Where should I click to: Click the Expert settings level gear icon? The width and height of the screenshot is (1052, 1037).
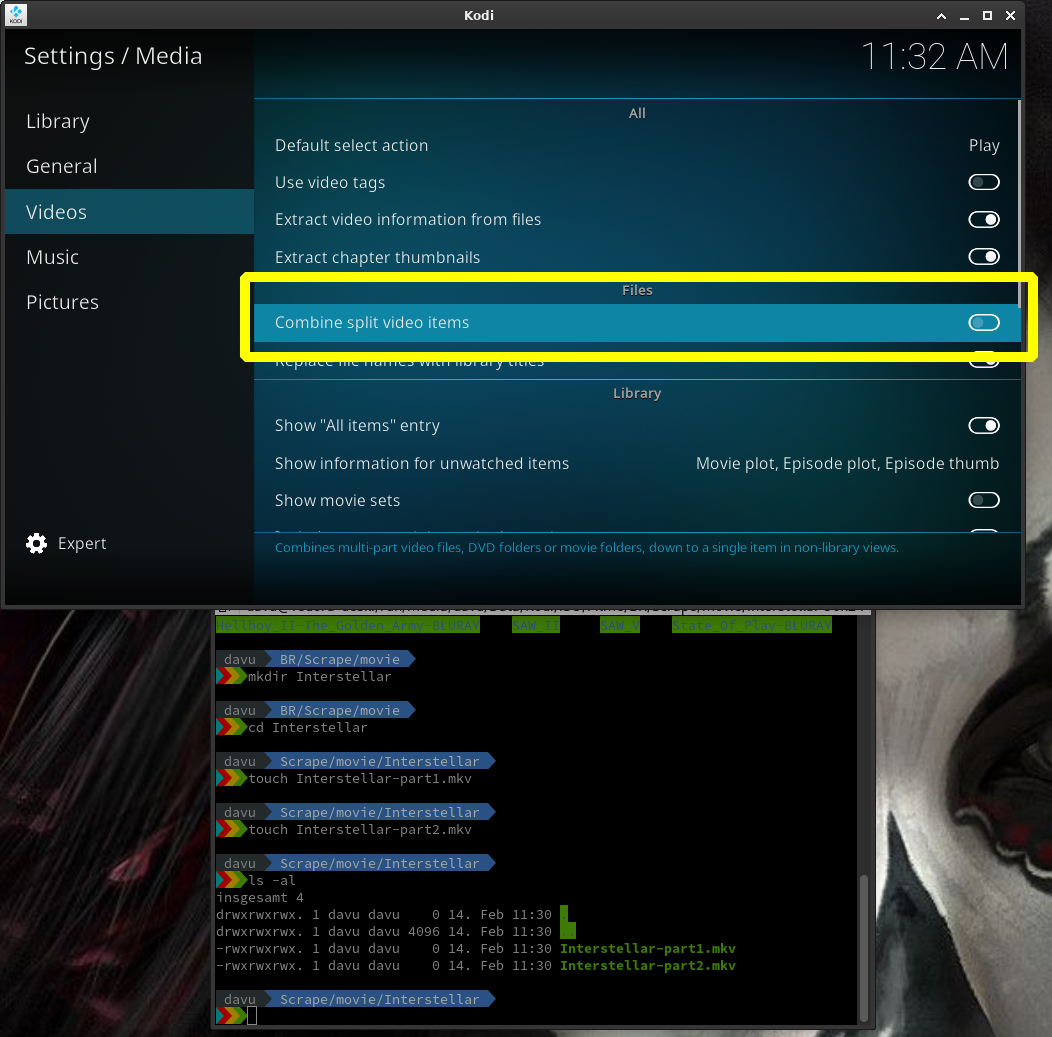36,543
